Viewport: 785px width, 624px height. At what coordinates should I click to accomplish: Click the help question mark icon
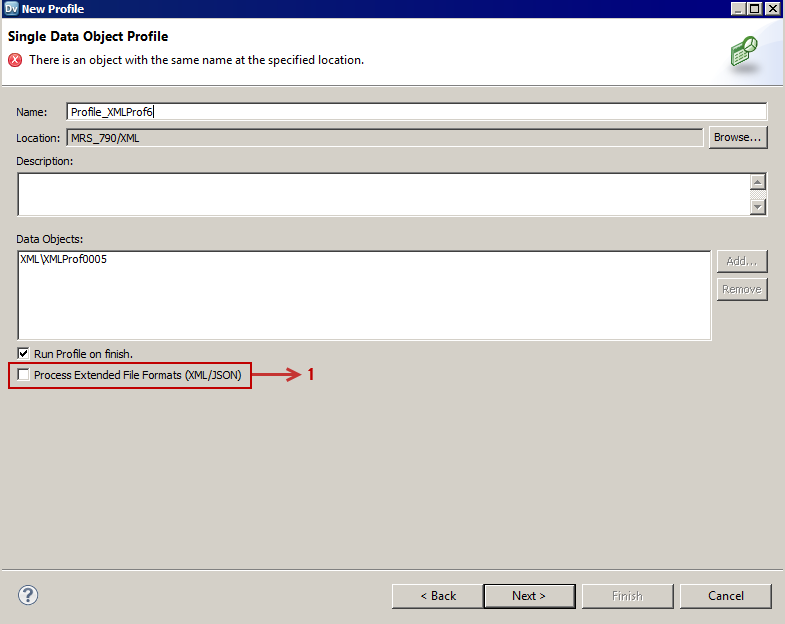[28, 595]
